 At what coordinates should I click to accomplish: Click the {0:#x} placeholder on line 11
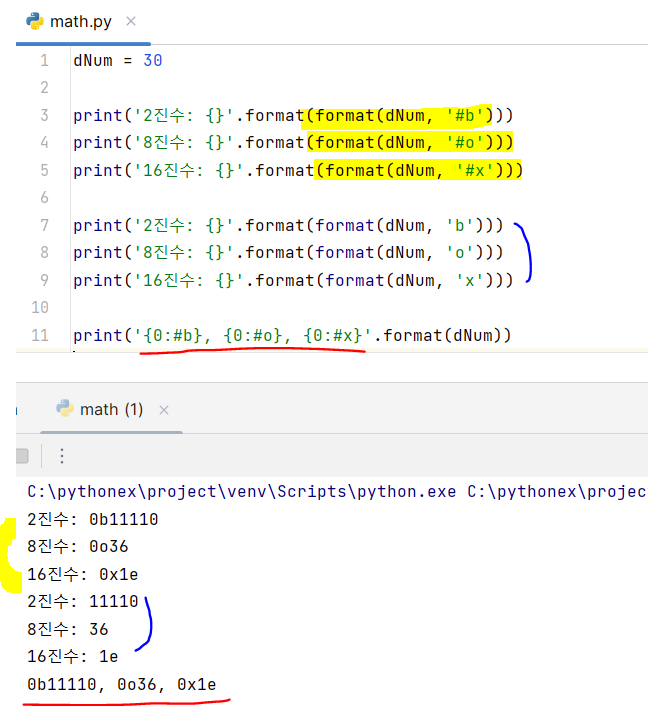click(333, 336)
